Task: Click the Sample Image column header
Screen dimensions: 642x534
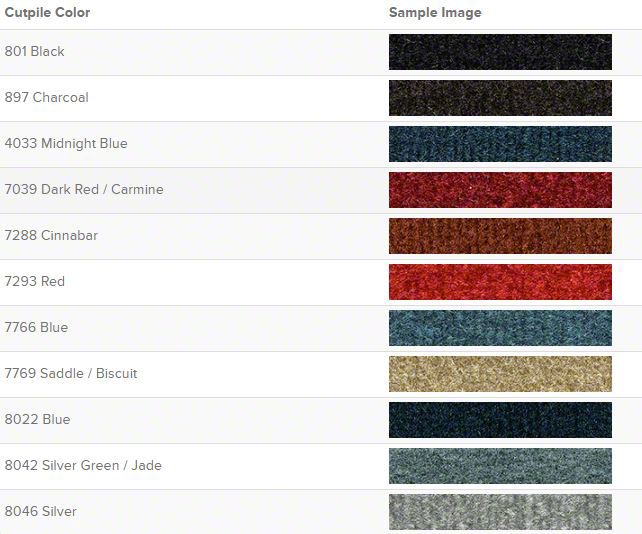Action: 435,13
